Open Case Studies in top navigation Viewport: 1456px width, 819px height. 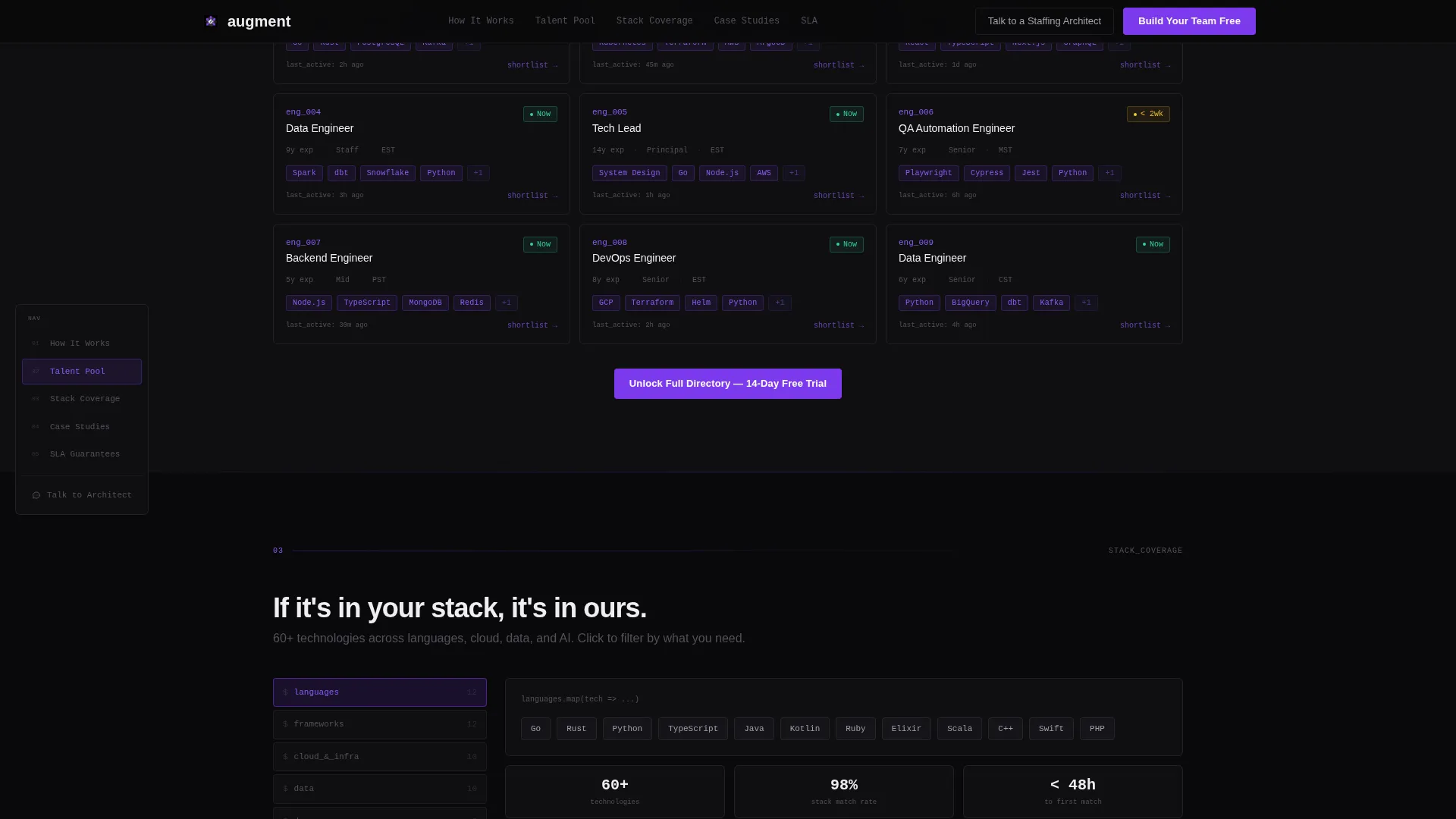pos(746,21)
